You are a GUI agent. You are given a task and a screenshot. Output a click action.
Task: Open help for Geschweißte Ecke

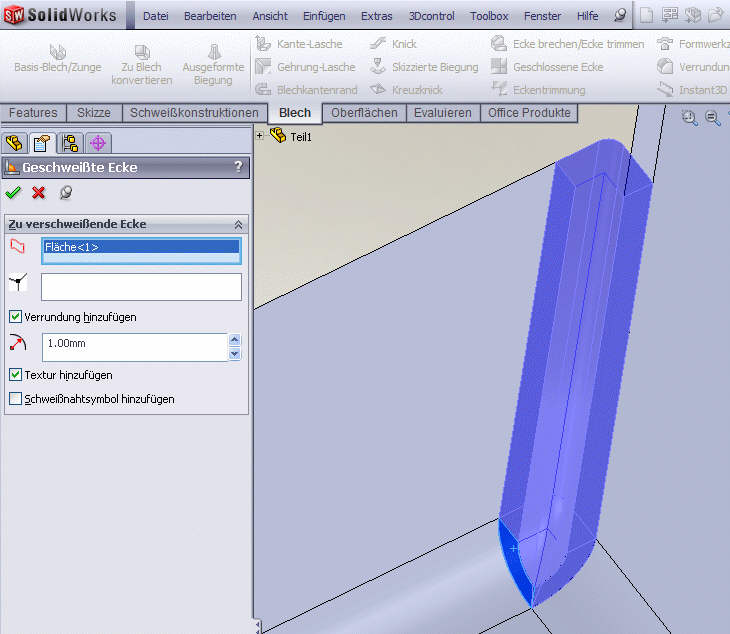tap(238, 167)
